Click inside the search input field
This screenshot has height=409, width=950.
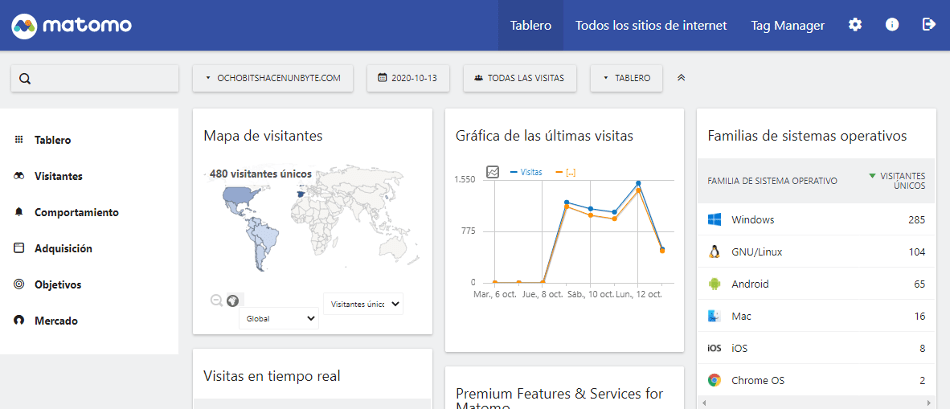coord(95,78)
